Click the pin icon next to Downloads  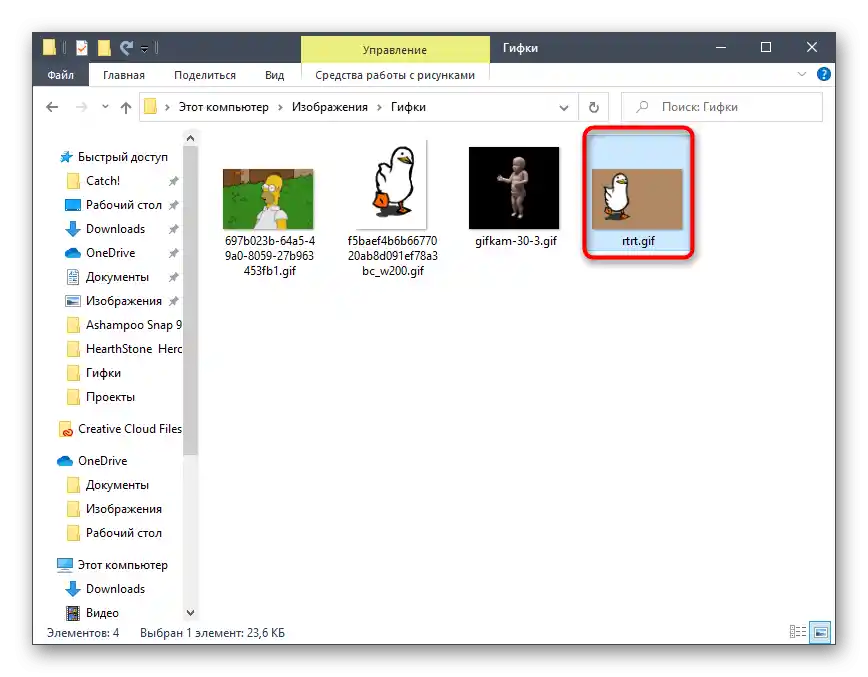(x=173, y=229)
